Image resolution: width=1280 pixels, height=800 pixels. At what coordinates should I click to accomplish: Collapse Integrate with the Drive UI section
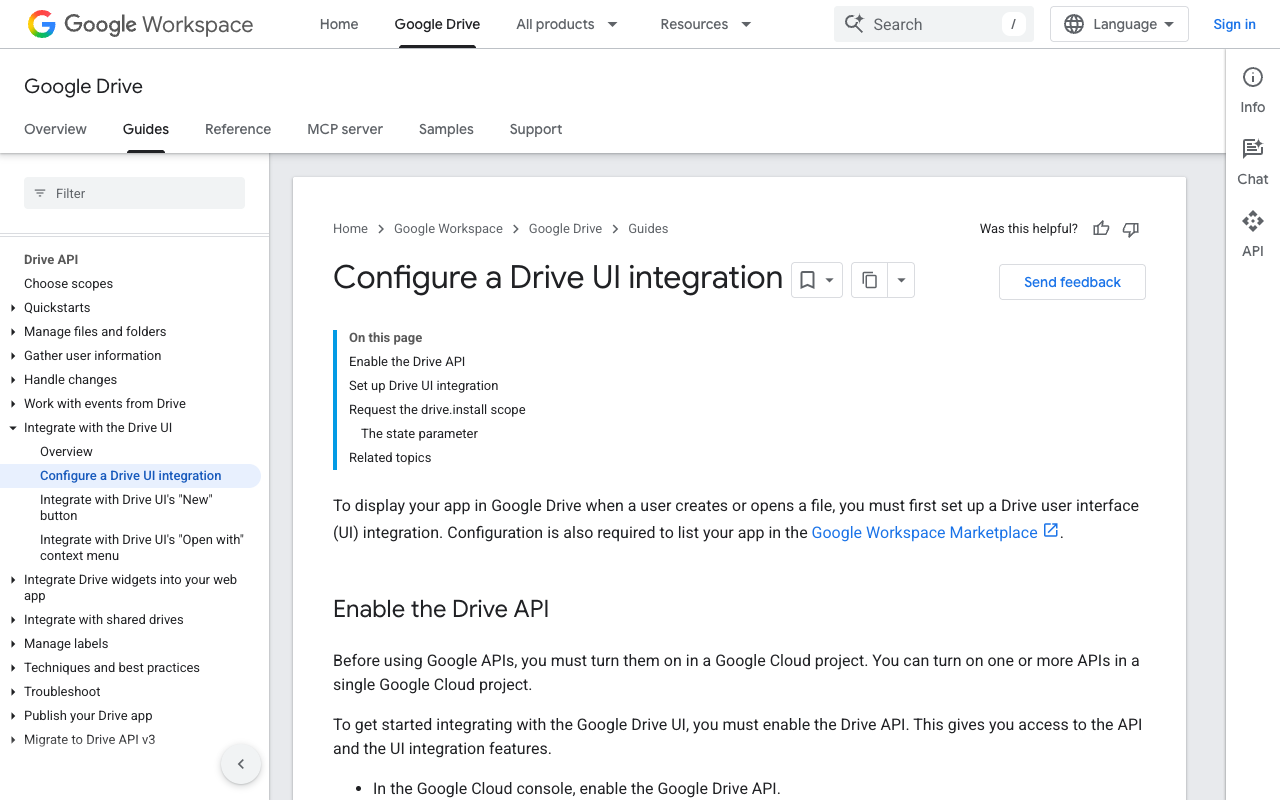(x=13, y=428)
